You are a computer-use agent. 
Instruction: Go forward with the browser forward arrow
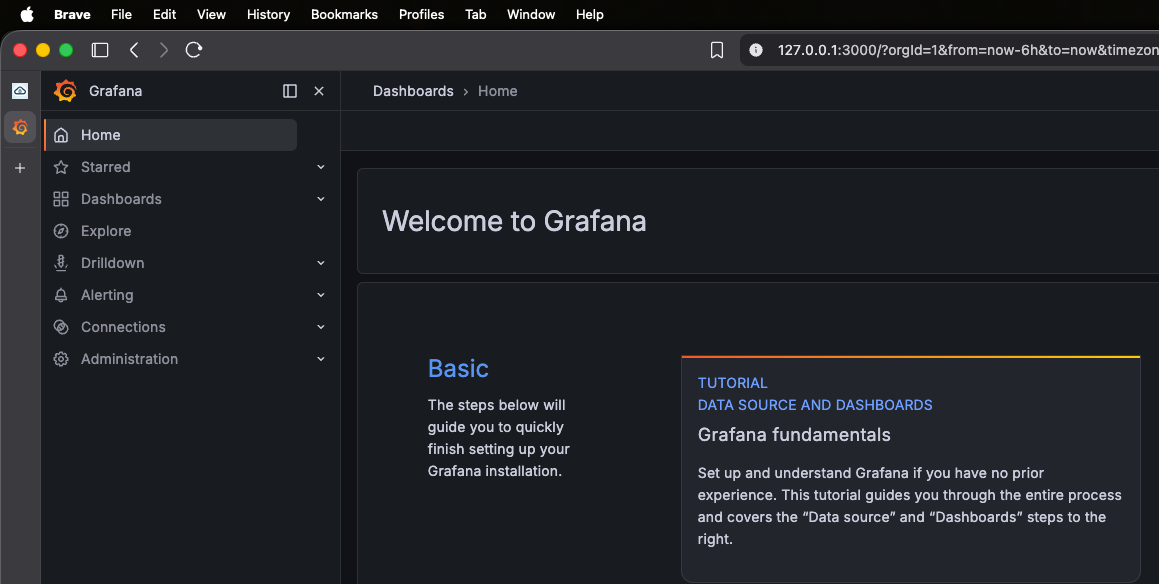[x=163, y=50]
